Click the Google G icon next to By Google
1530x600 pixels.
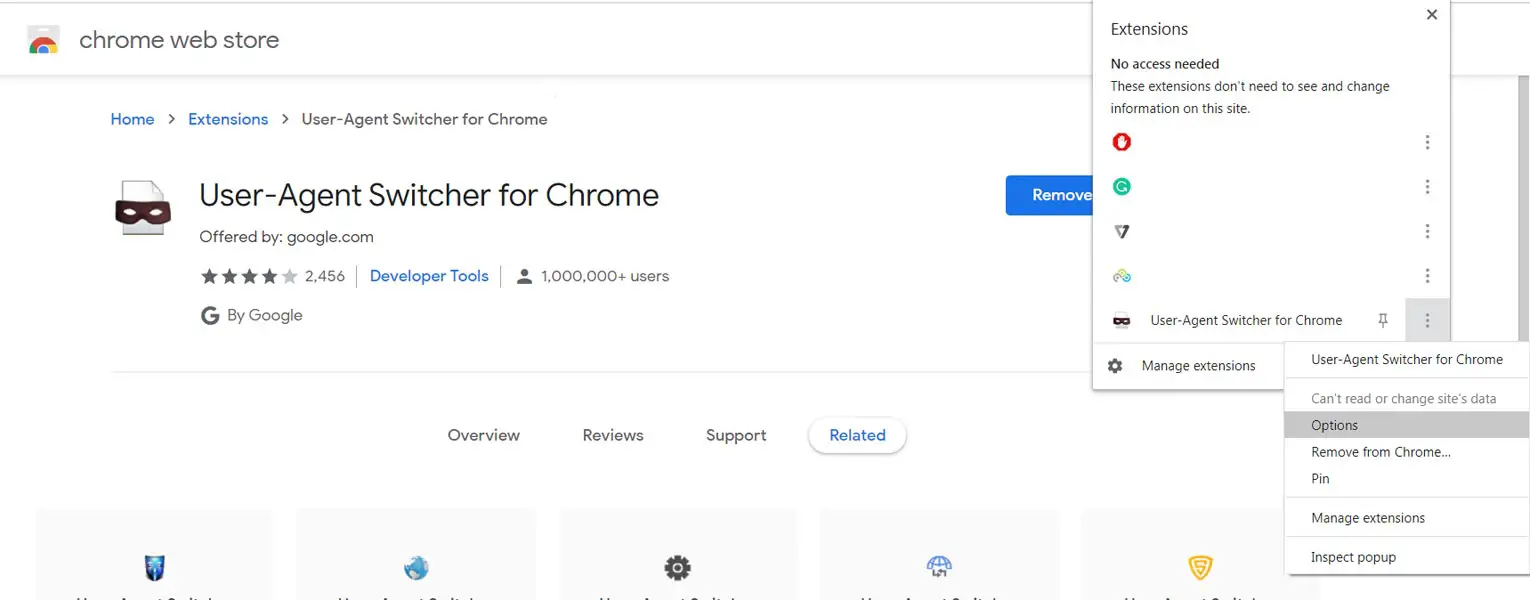pyautogui.click(x=210, y=315)
